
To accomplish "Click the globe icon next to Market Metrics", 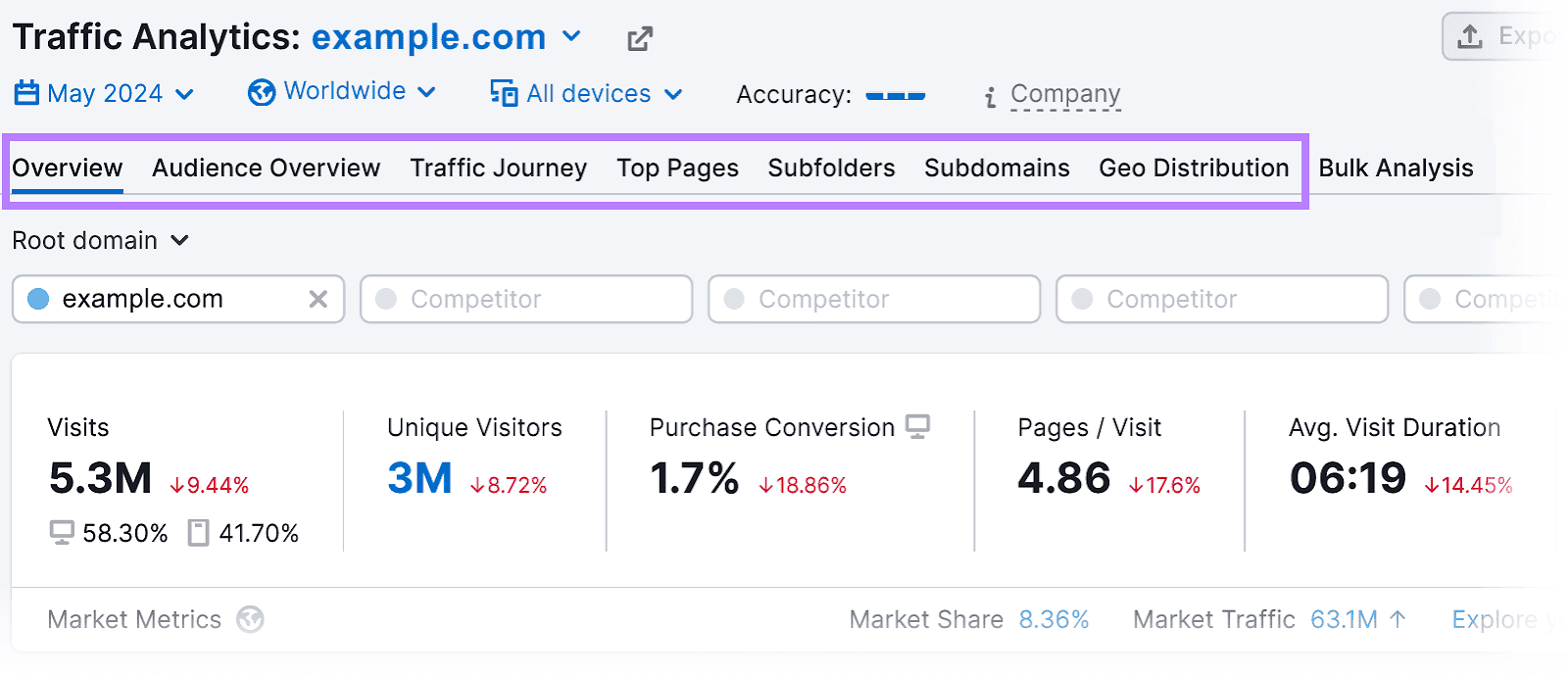I will [251, 619].
